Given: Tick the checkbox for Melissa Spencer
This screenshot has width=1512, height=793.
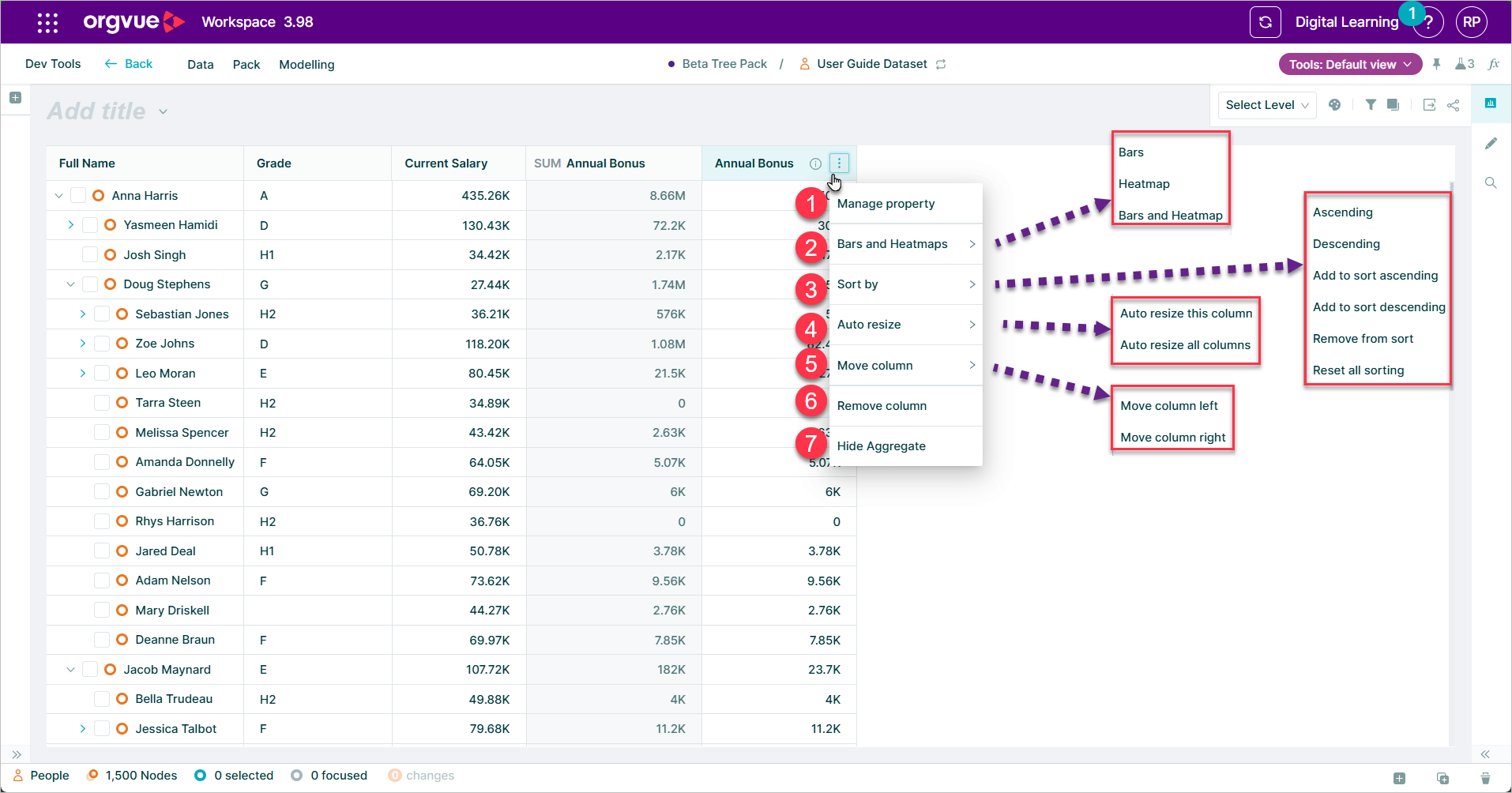Looking at the screenshot, I should pyautogui.click(x=102, y=432).
